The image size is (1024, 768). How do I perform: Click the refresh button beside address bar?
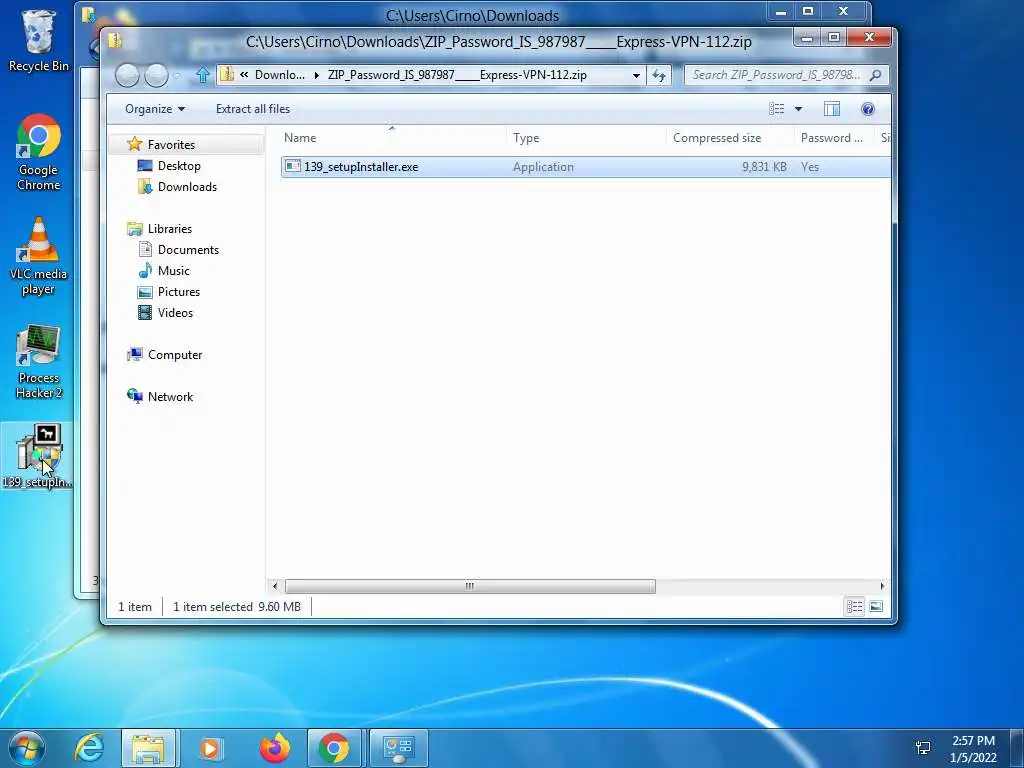[x=659, y=75]
